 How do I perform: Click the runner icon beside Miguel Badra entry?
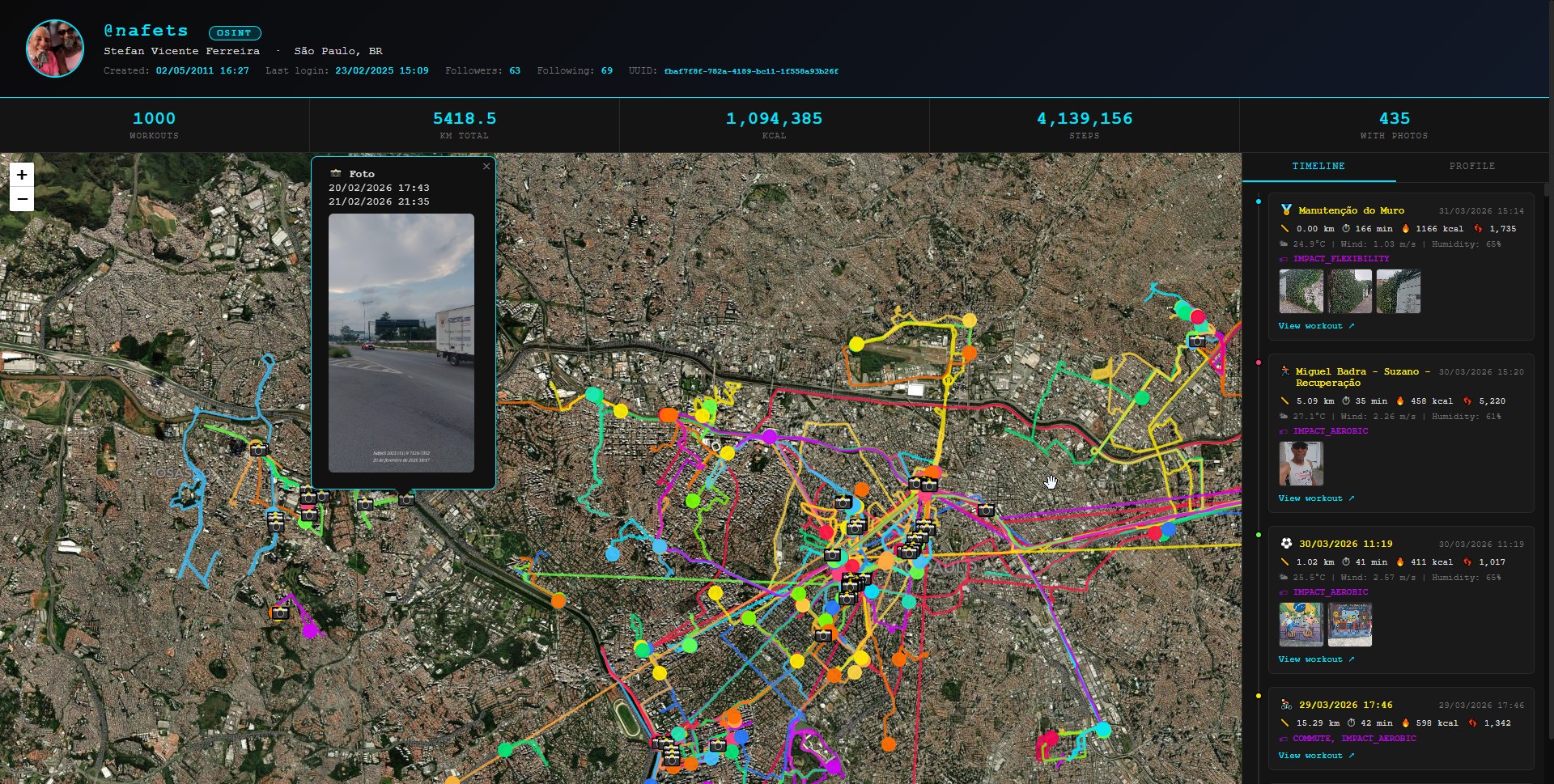[x=1285, y=371]
